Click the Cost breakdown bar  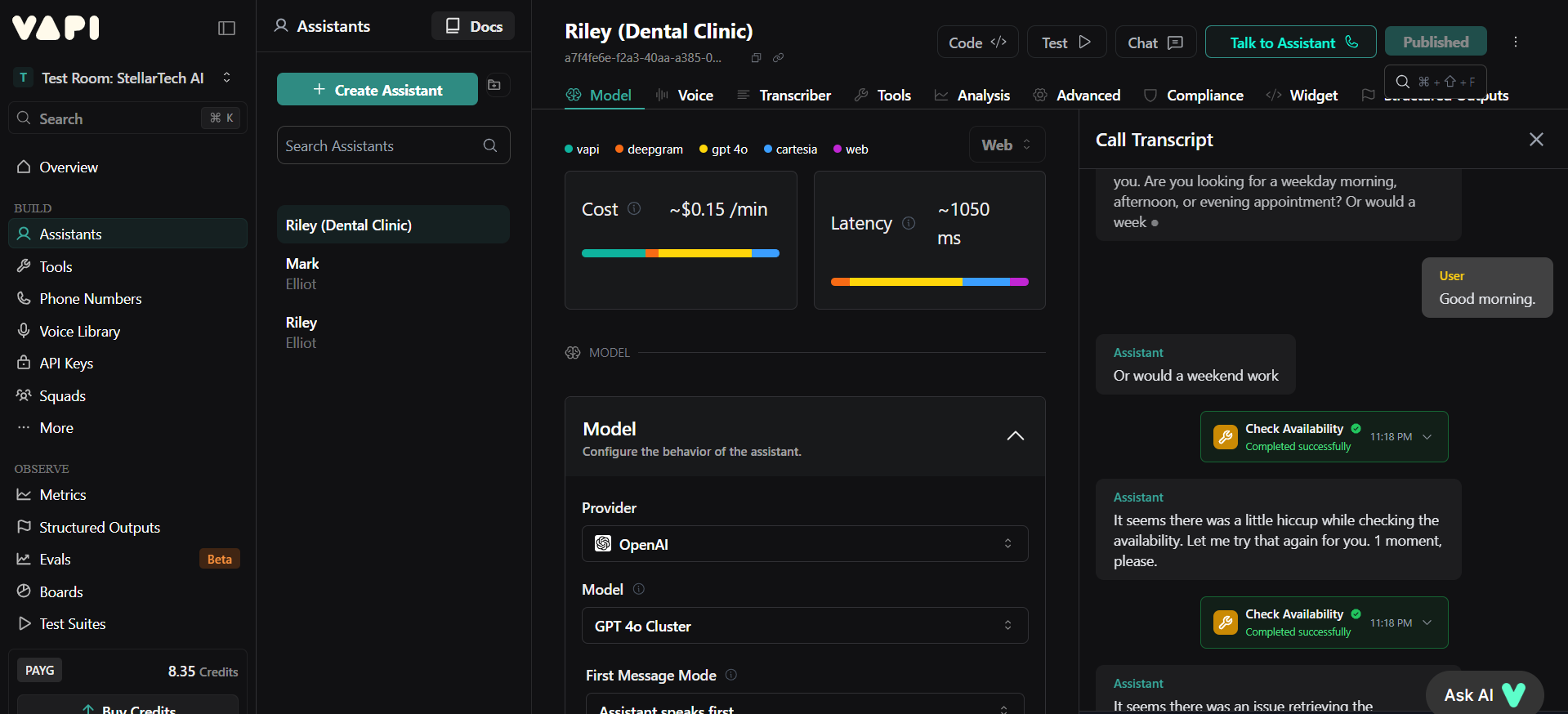point(681,253)
